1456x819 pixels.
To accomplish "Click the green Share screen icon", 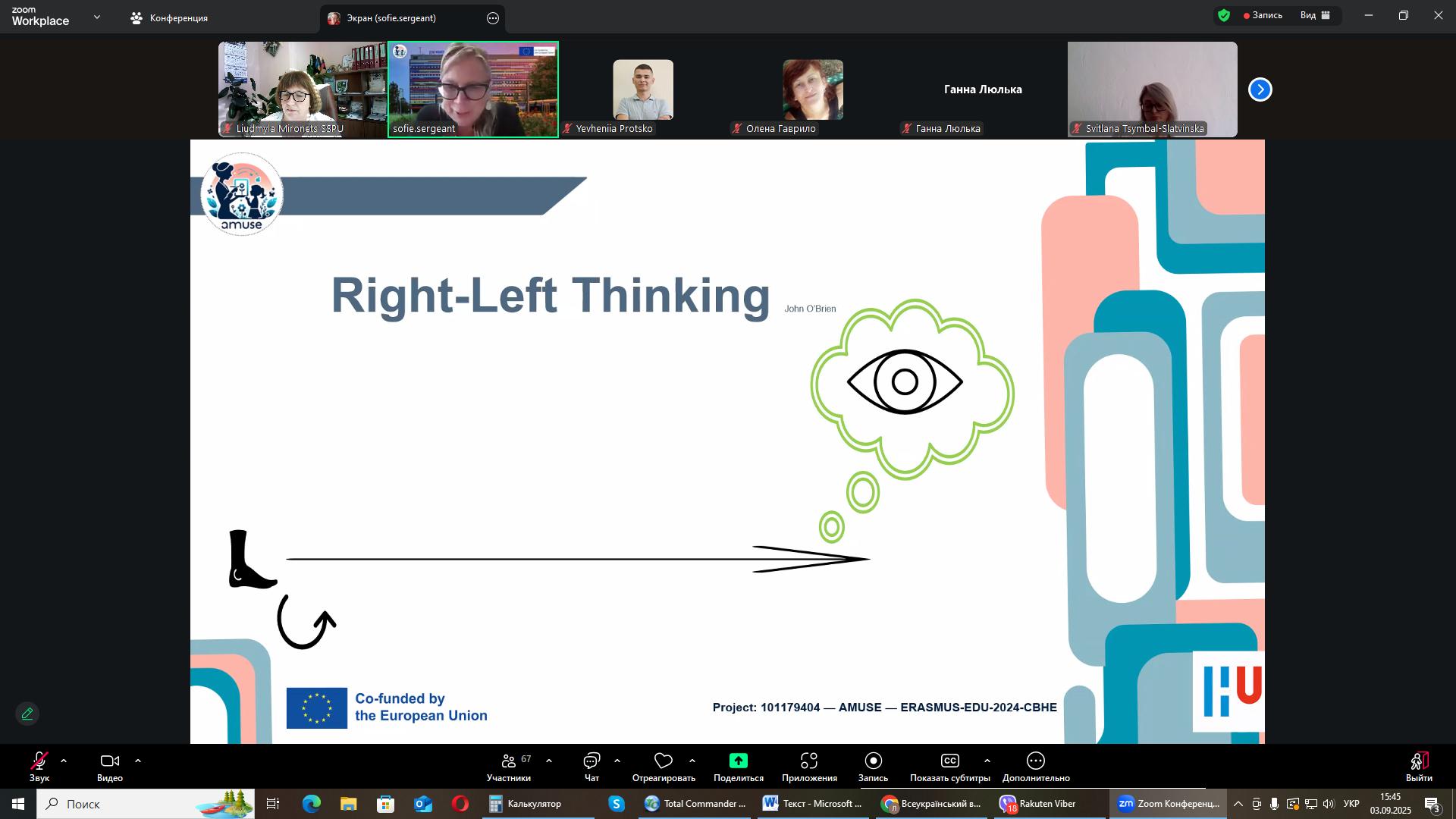I will (738, 761).
